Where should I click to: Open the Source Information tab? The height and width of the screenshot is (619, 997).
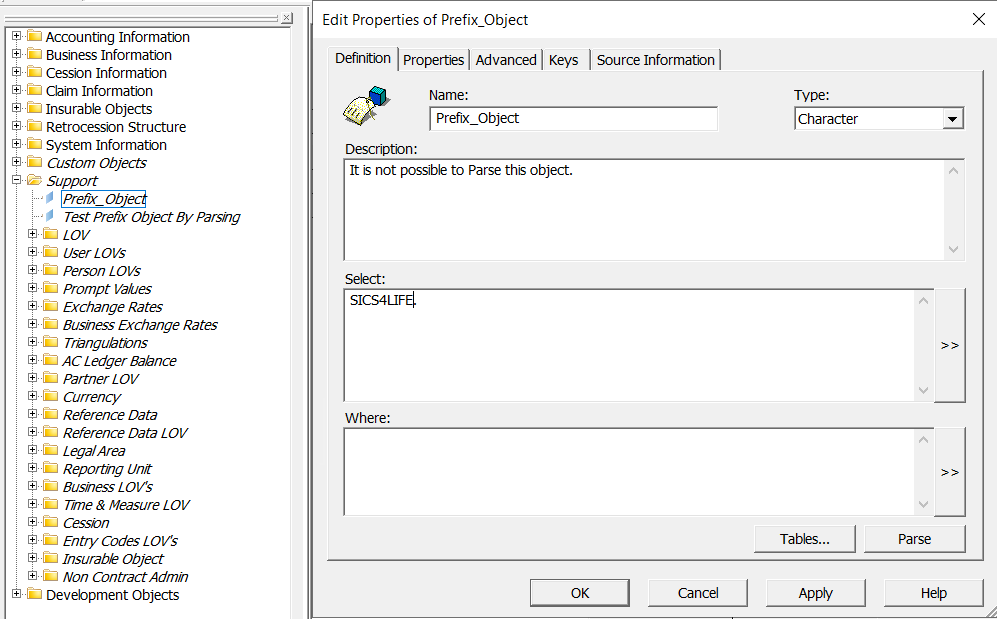coord(655,60)
